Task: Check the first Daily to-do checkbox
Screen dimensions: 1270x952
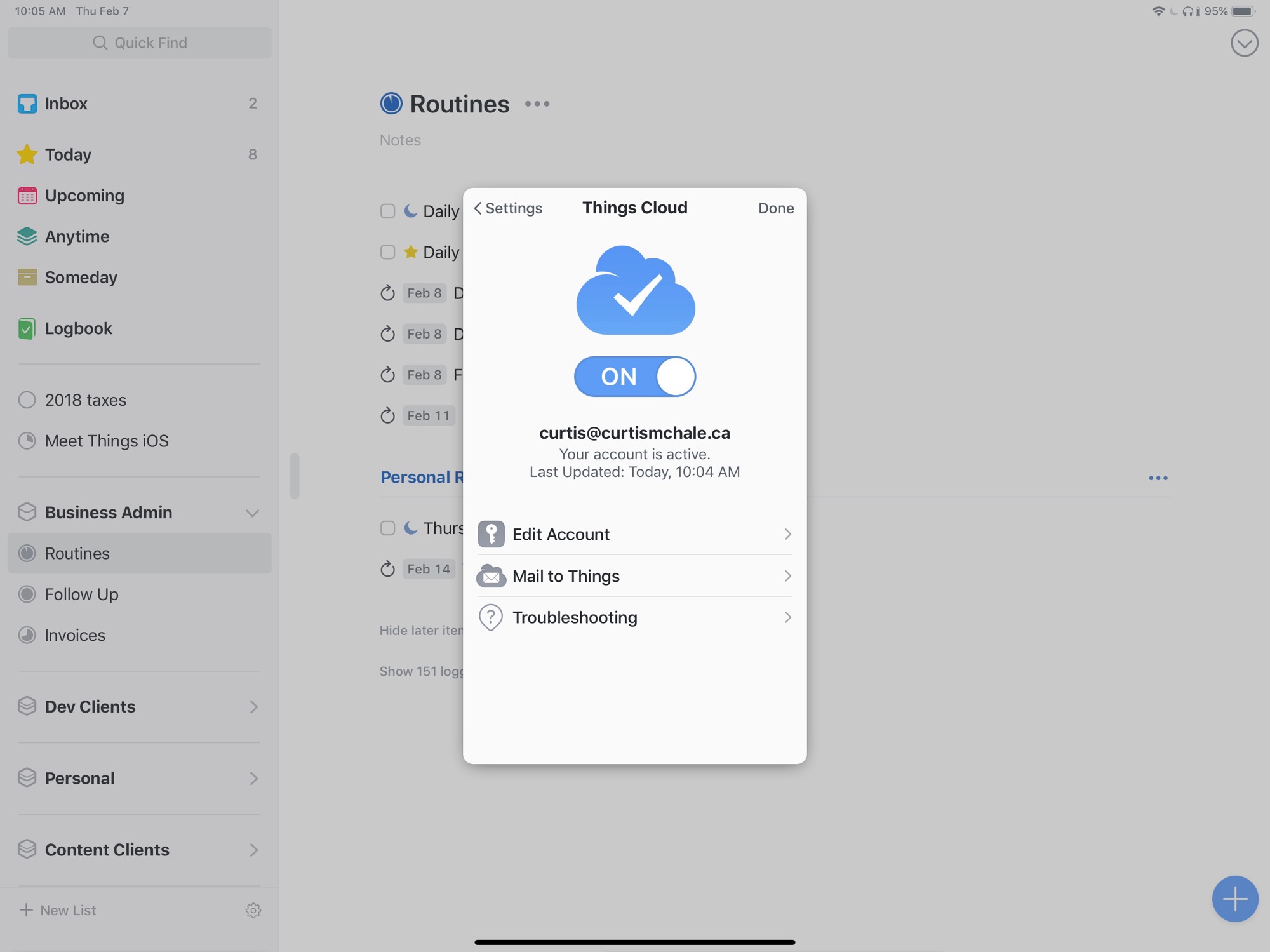Action: pyautogui.click(x=387, y=211)
